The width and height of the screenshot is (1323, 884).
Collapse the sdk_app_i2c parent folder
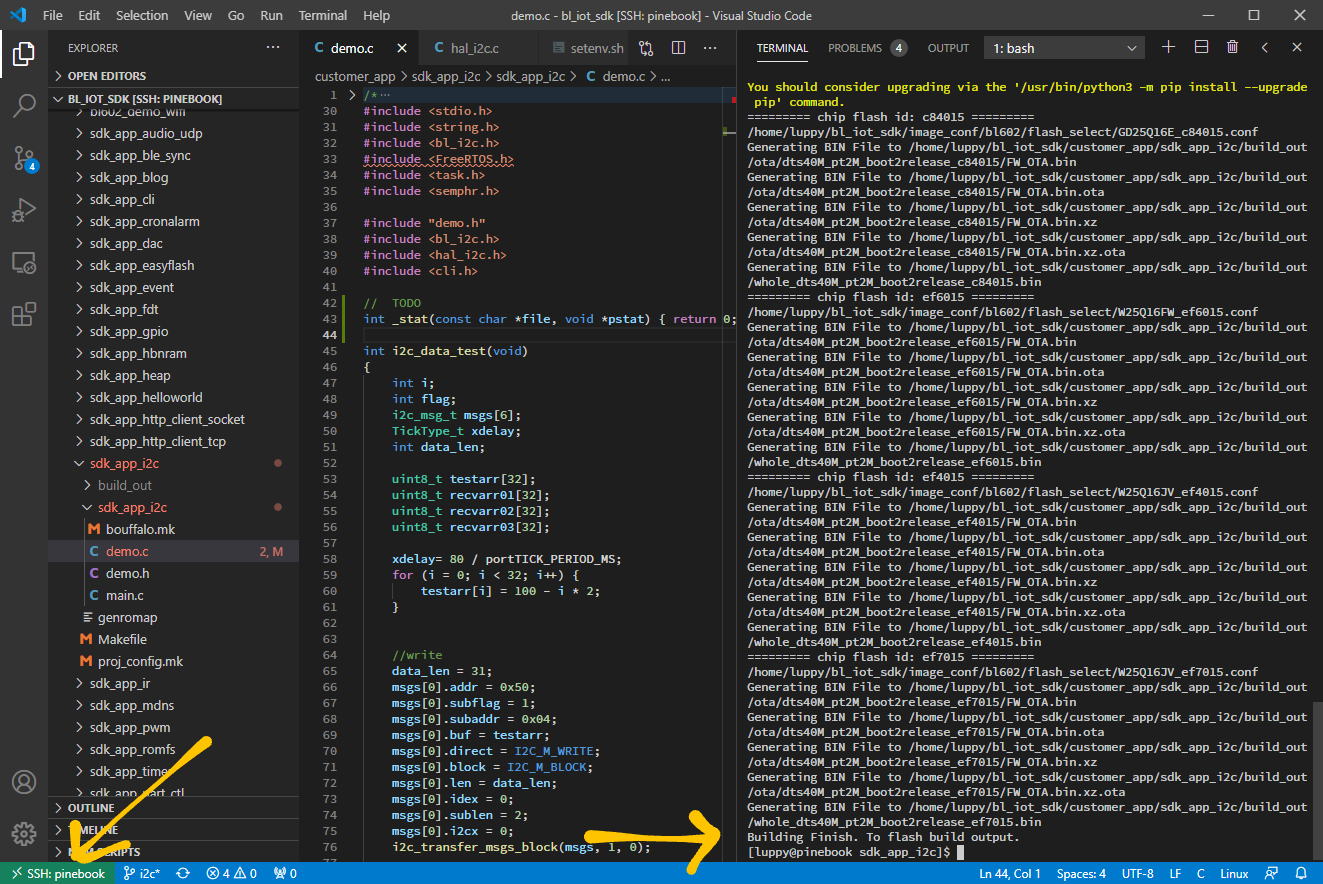click(x=125, y=463)
